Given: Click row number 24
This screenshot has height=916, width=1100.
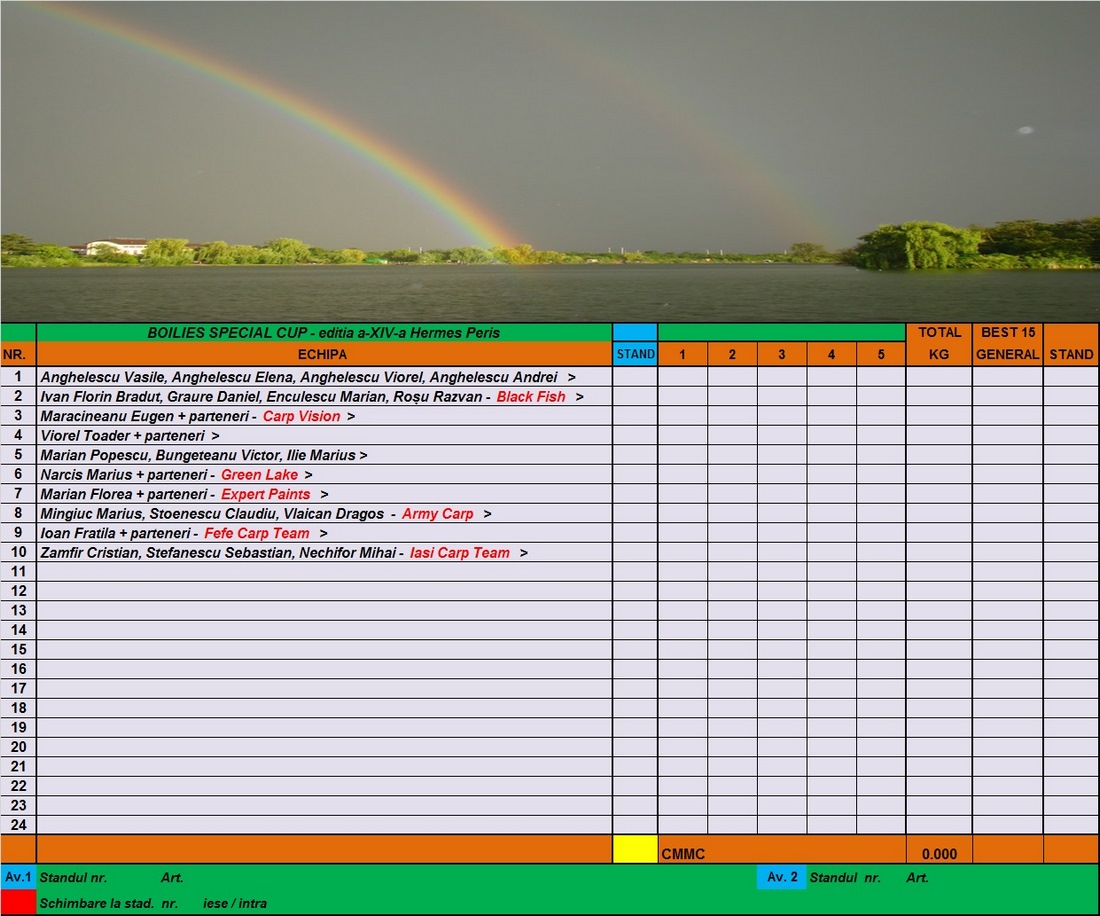Looking at the screenshot, I should [18, 825].
